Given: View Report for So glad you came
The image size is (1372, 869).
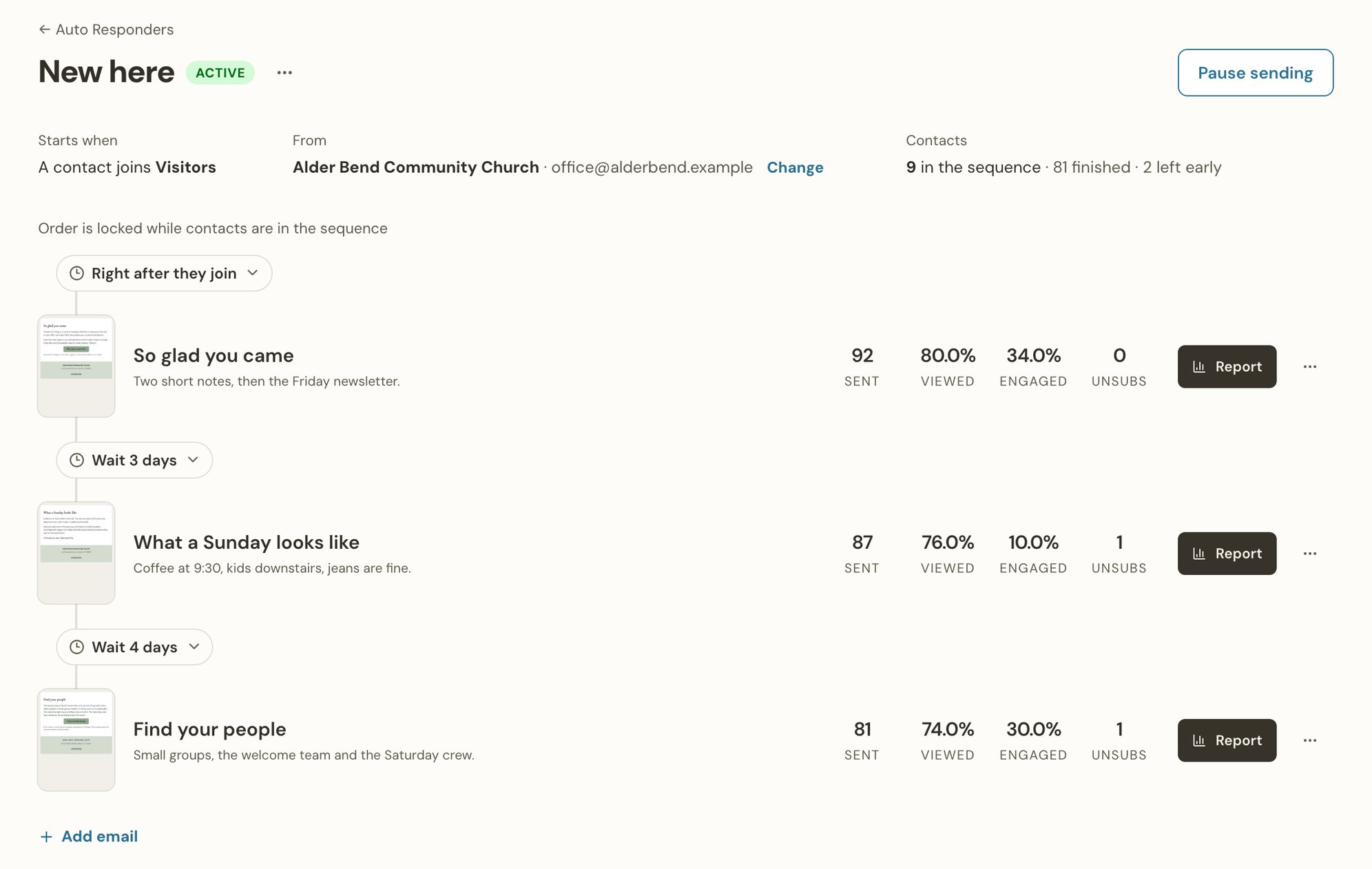Looking at the screenshot, I should coord(1227,366).
